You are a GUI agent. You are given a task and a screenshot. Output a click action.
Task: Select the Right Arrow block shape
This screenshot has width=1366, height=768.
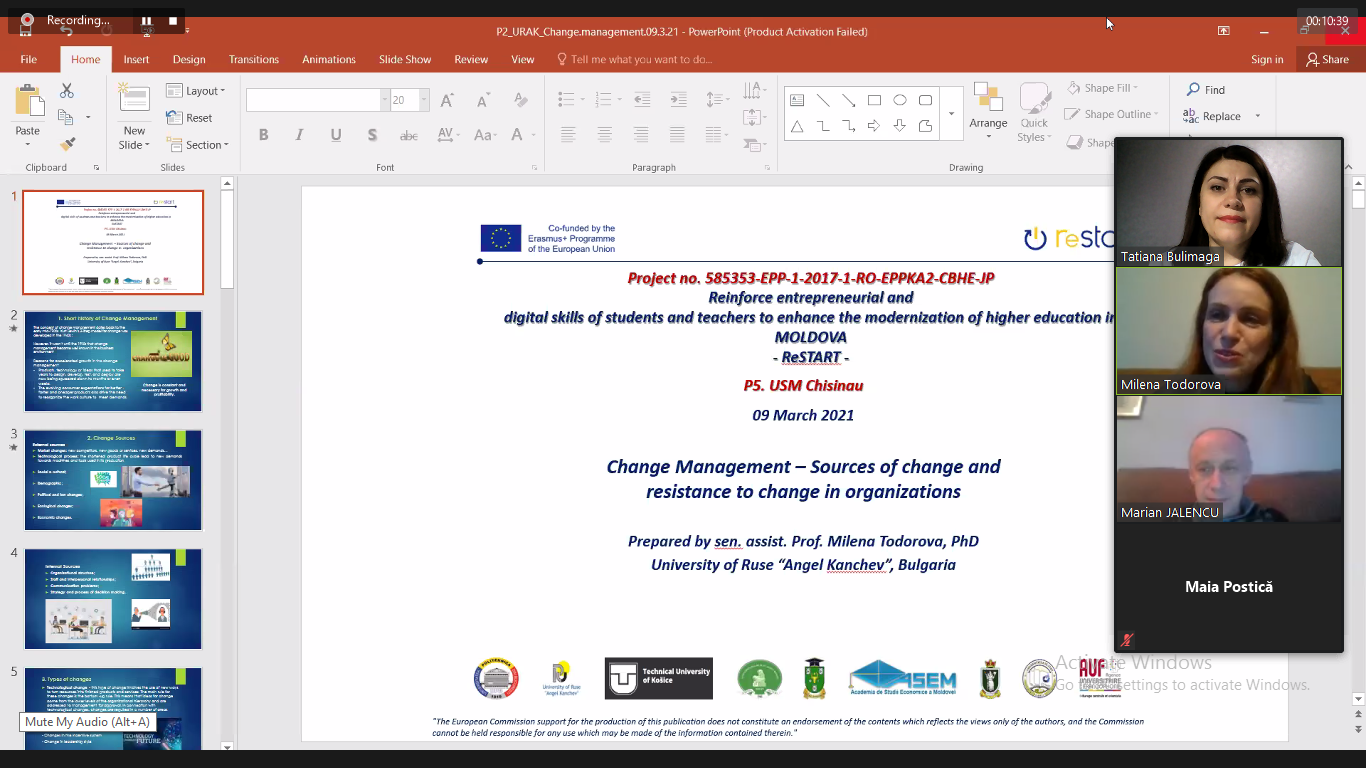coord(874,126)
